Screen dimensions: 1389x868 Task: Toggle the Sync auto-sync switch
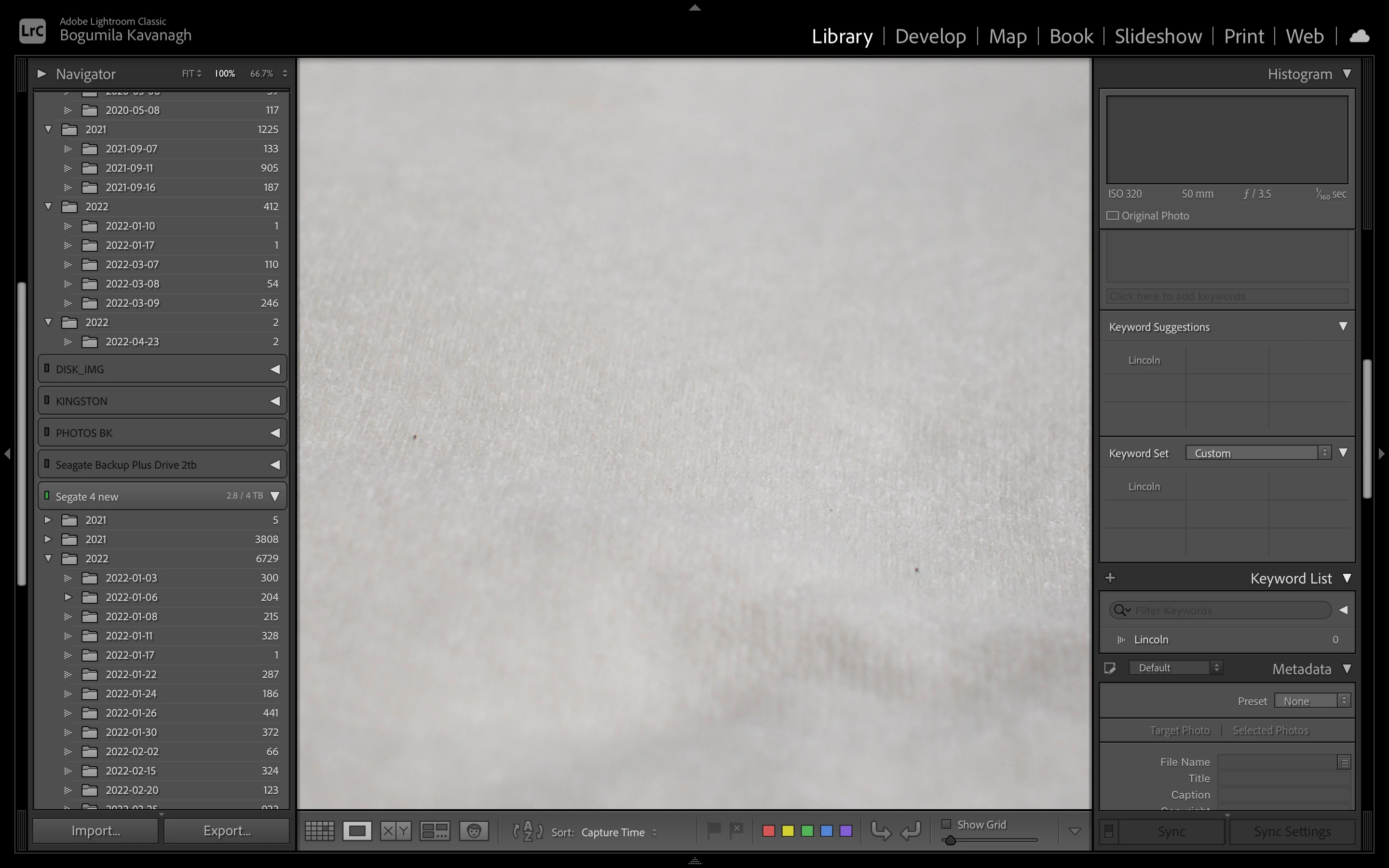(1109, 831)
